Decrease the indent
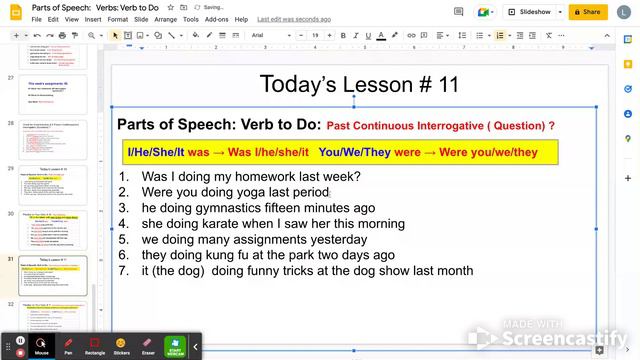 [520, 36]
